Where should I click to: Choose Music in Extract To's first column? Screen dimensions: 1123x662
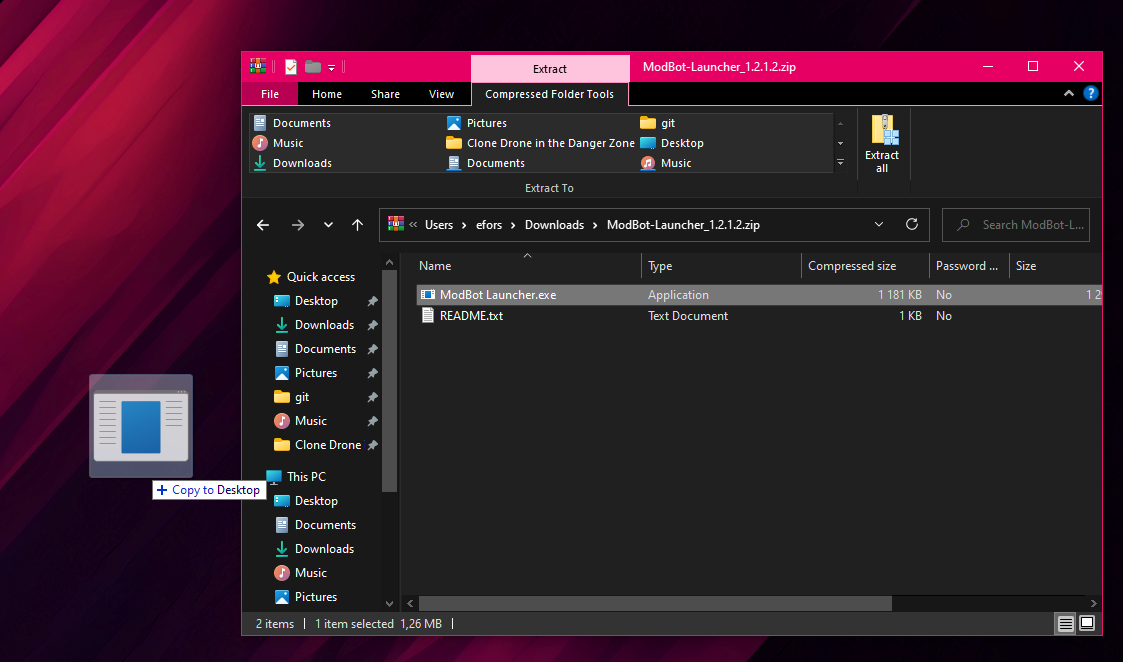[279, 143]
